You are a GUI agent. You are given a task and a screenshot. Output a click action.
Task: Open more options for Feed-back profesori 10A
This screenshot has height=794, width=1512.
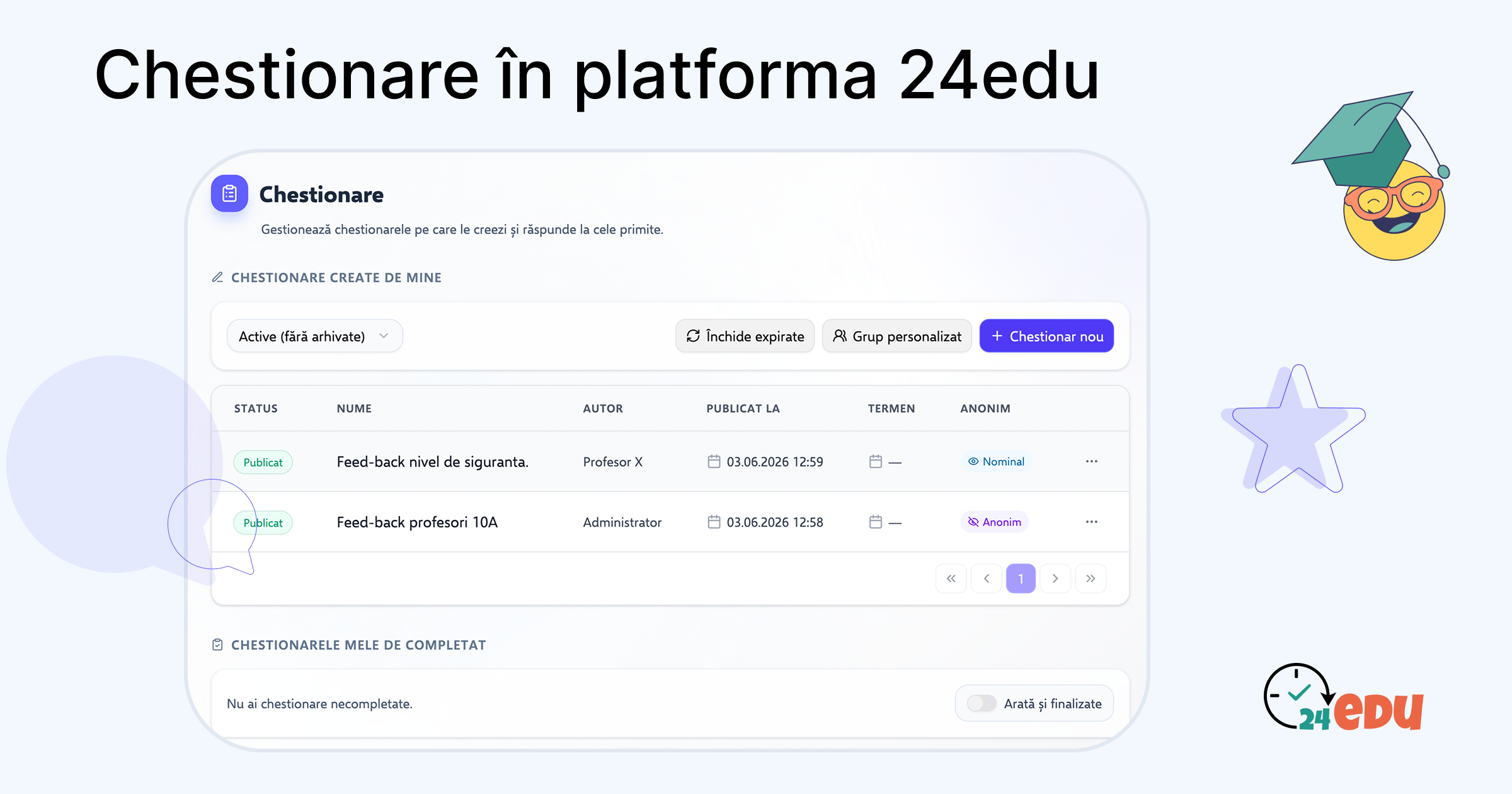(1092, 522)
